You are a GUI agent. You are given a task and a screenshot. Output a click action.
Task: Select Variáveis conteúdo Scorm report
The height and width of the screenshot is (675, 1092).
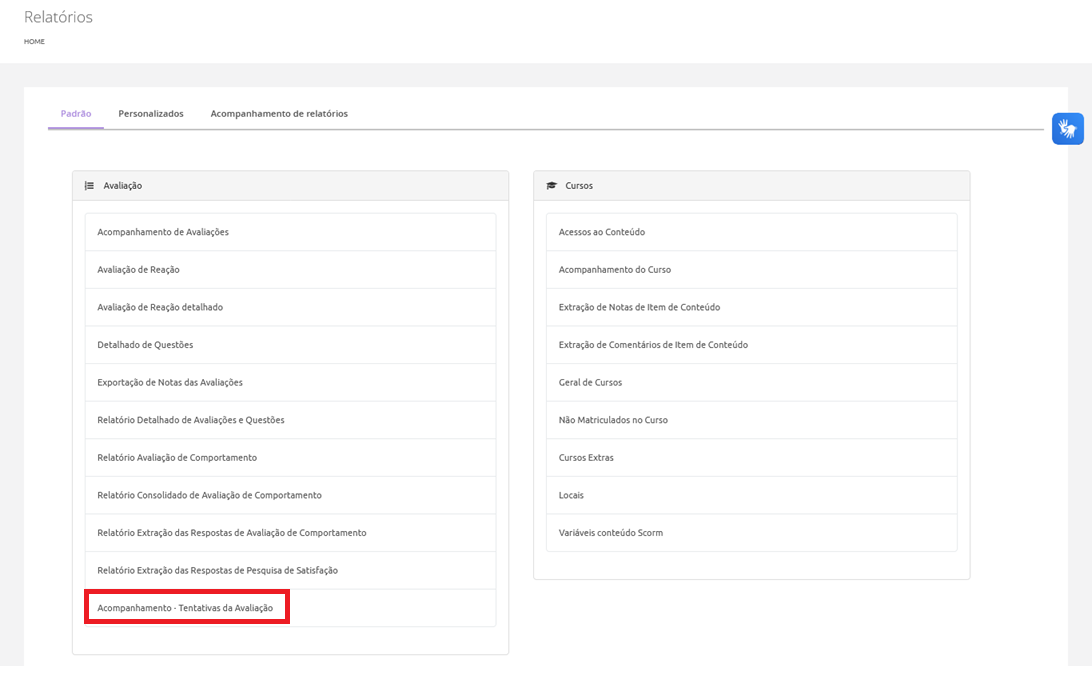(x=751, y=533)
